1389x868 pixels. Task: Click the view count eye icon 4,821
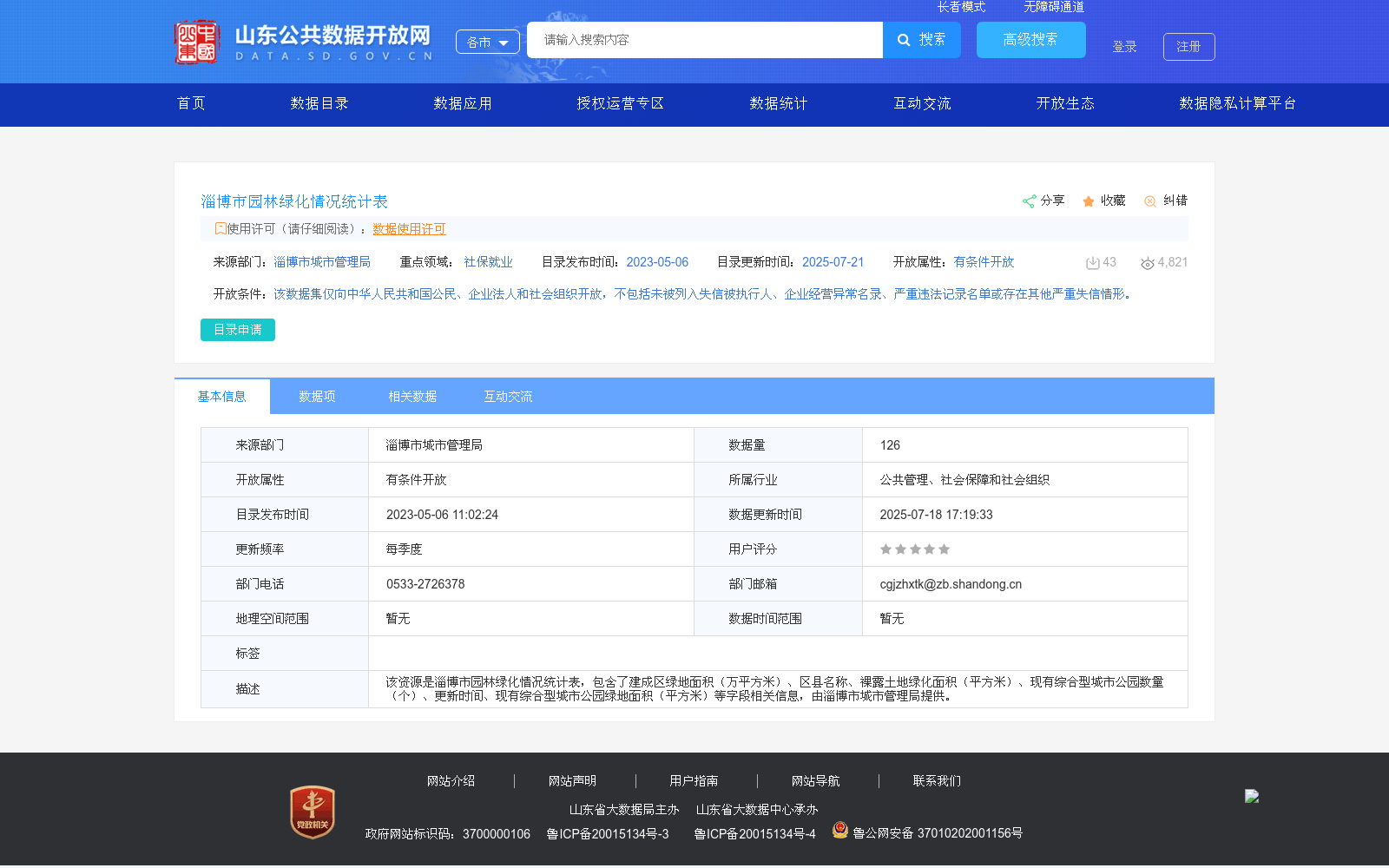[x=1148, y=263]
